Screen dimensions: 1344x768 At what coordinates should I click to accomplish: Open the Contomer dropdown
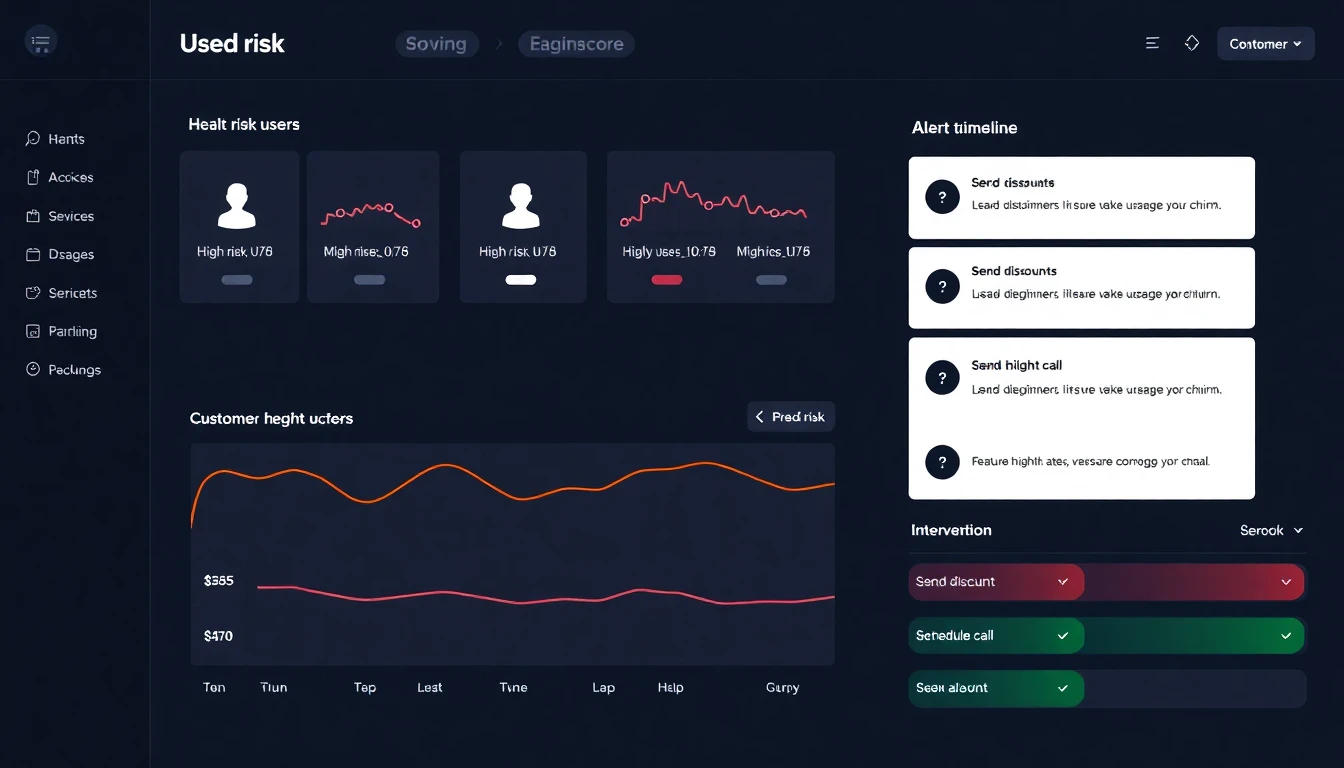tap(1265, 44)
